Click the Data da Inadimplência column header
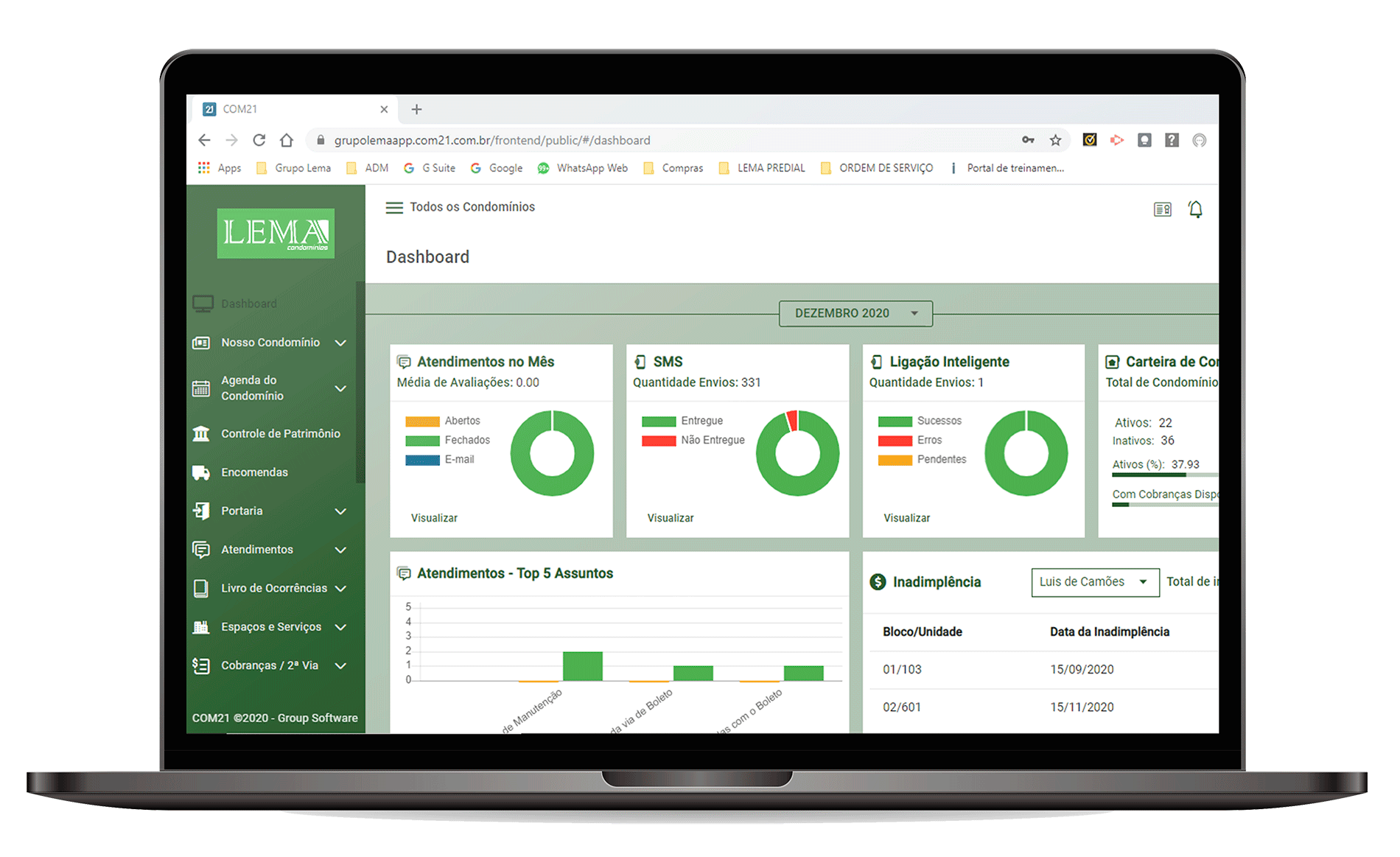This screenshot has height=857, width=1400. pyautogui.click(x=1110, y=632)
